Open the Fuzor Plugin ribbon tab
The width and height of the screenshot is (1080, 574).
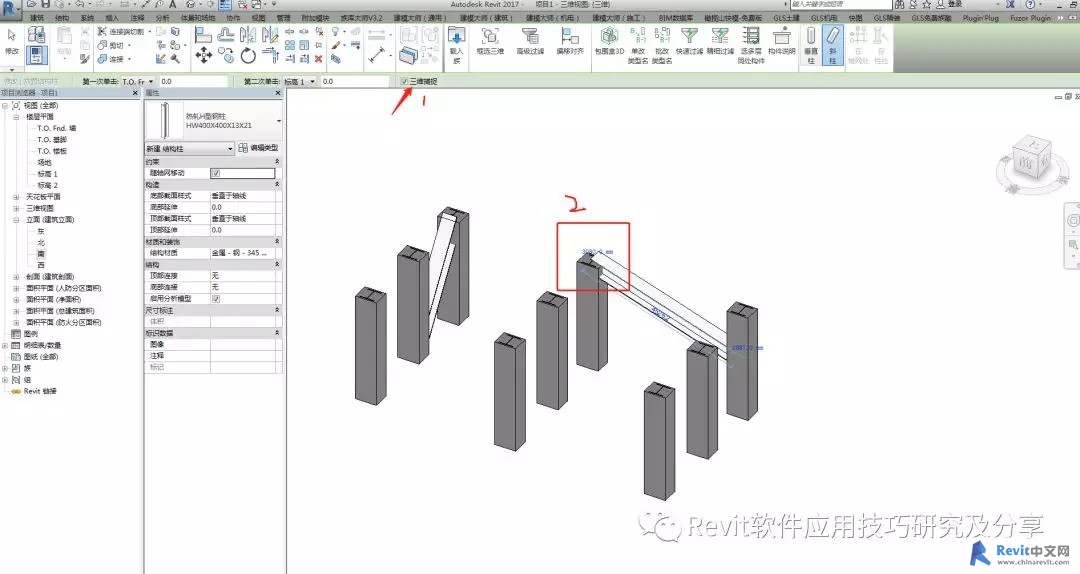pos(1030,18)
